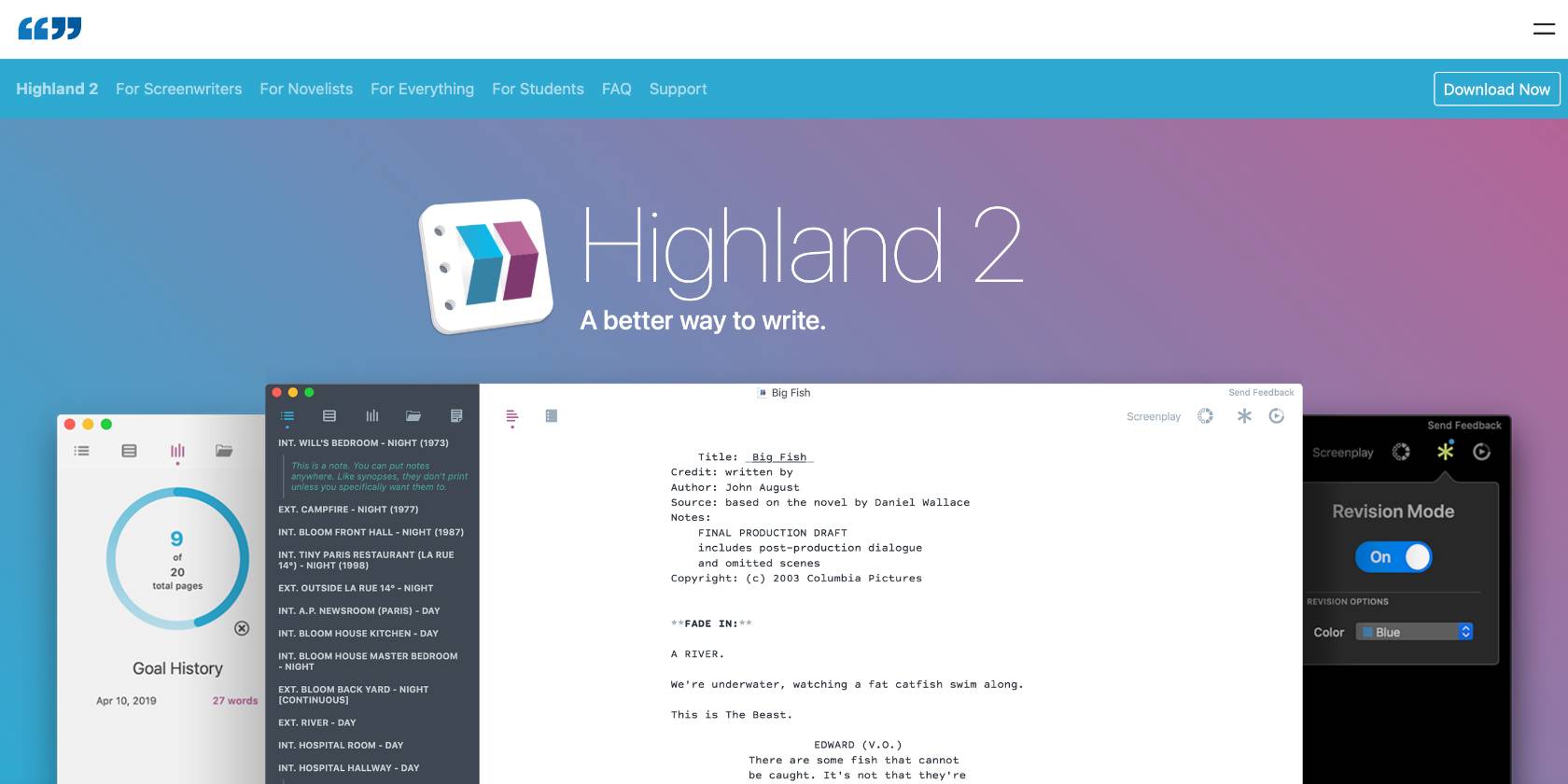Screen dimensions: 1568x784
Task: Dismiss the page goal with the circled X icon
Action: (x=242, y=628)
